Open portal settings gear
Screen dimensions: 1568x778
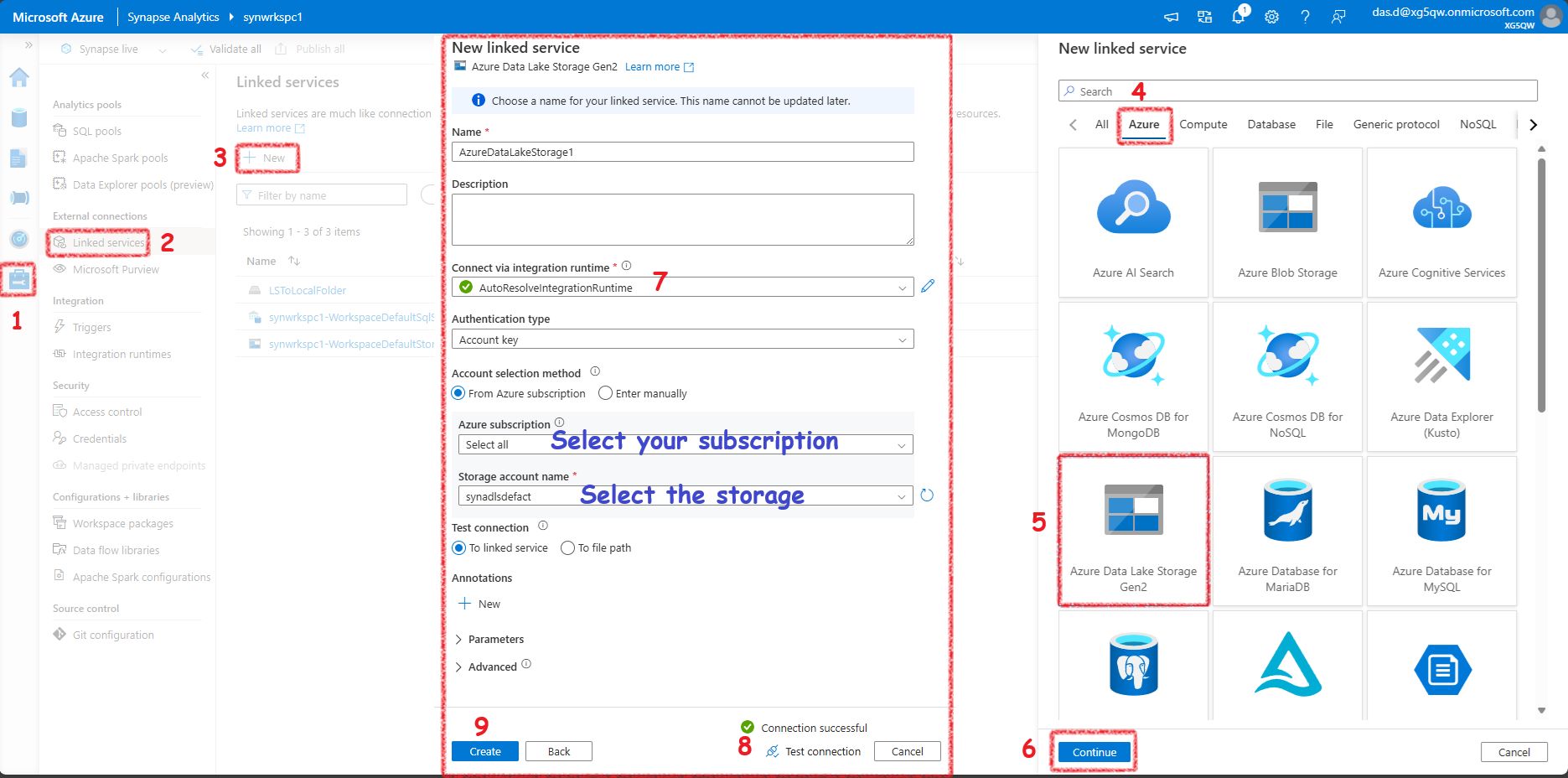coord(1272,17)
